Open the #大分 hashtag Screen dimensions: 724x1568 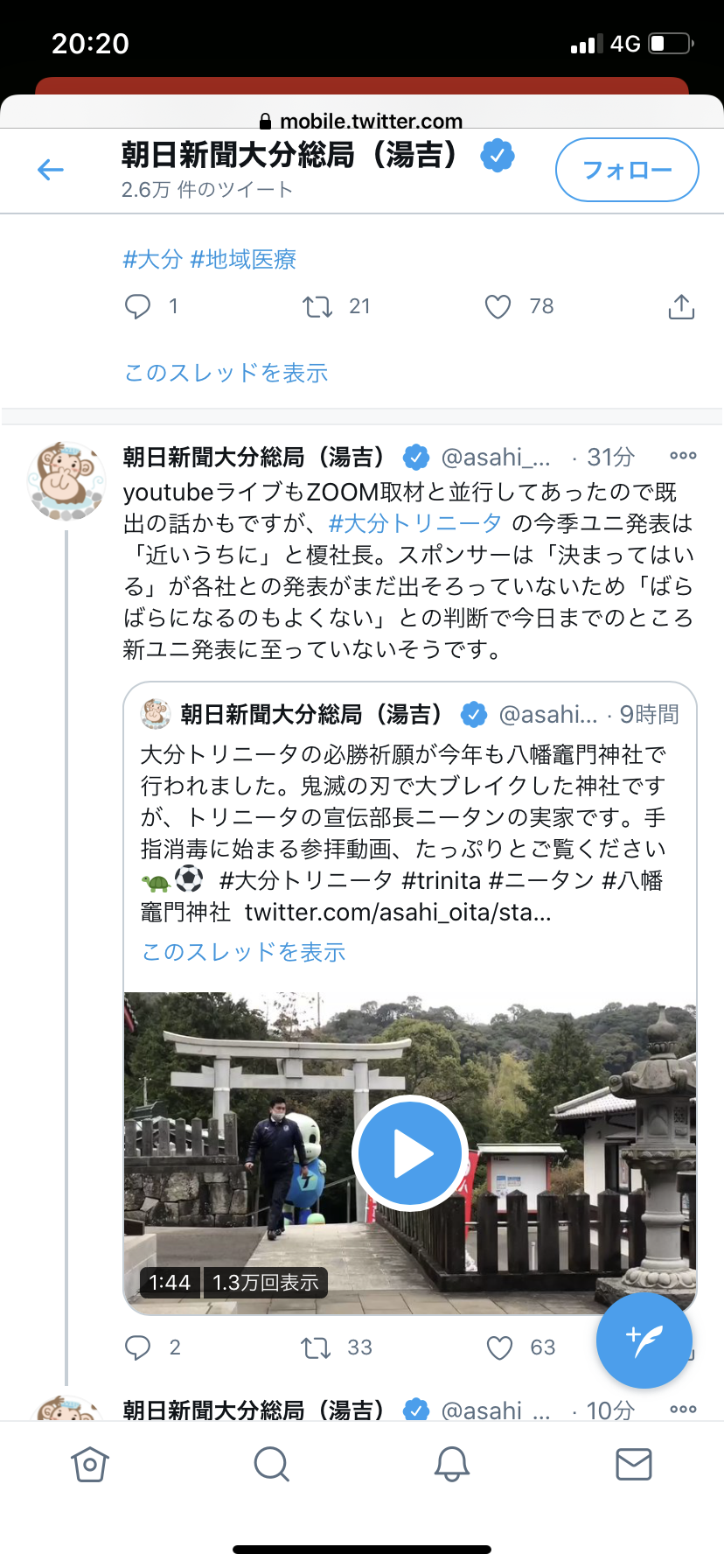[x=152, y=259]
